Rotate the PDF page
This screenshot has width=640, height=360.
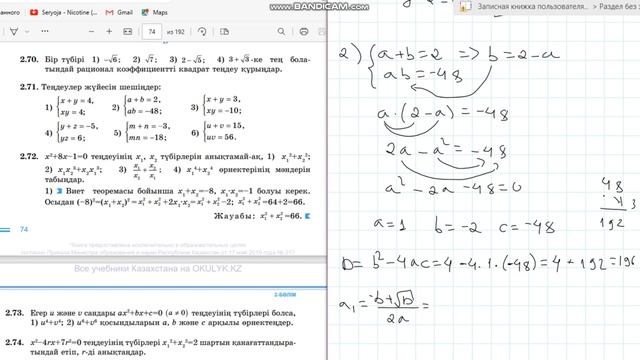pyautogui.click(x=202, y=31)
